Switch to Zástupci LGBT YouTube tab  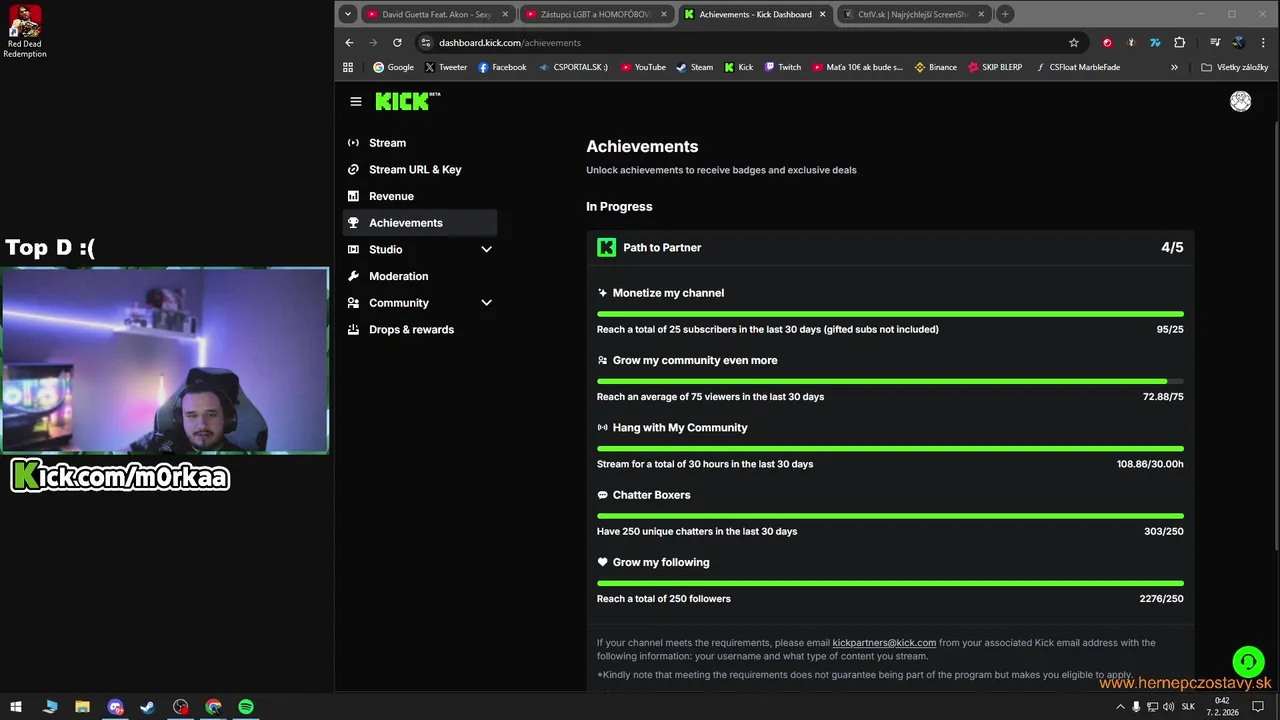point(594,14)
